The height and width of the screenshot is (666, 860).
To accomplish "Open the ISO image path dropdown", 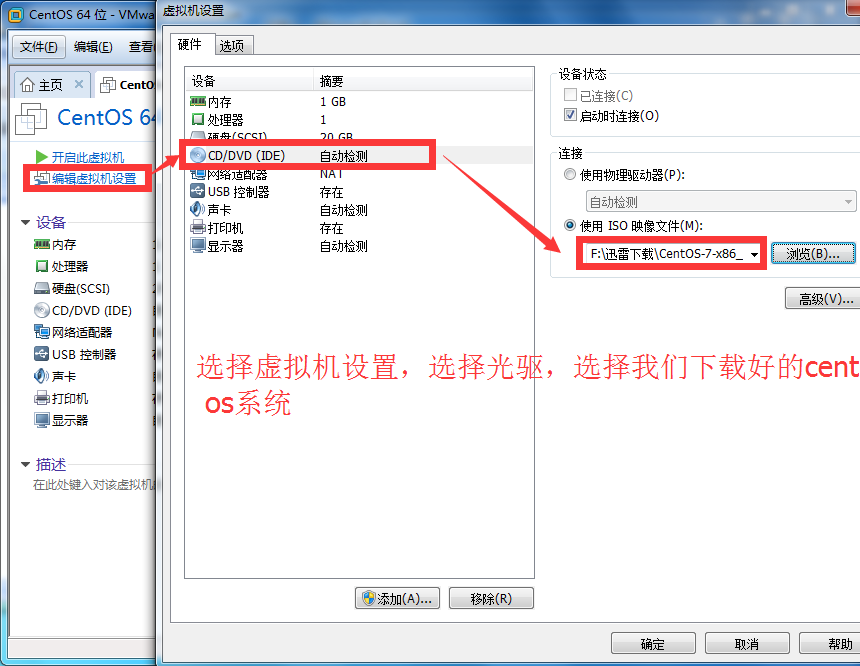I will [754, 254].
